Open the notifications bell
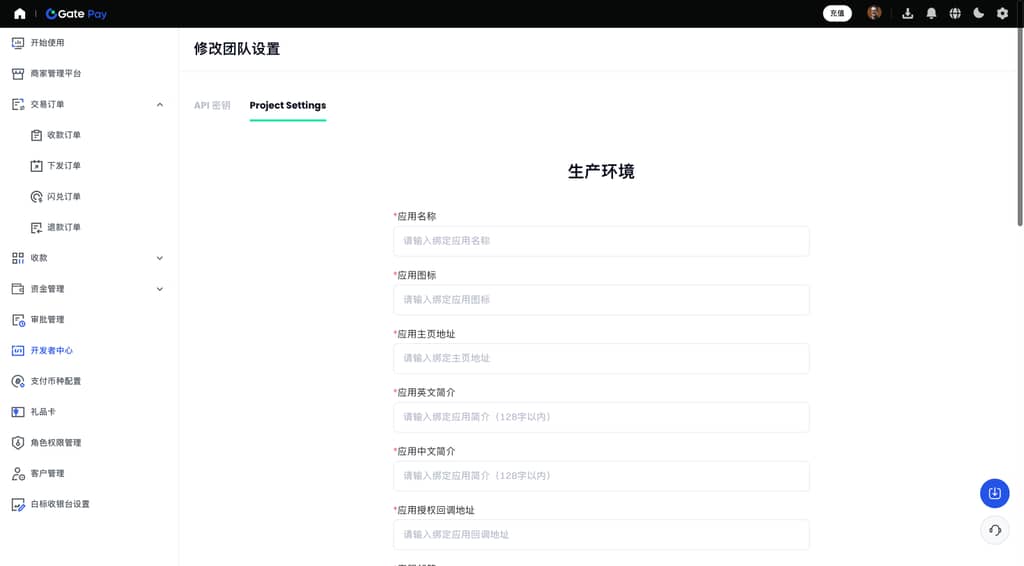This screenshot has width=1024, height=566. 932,14
